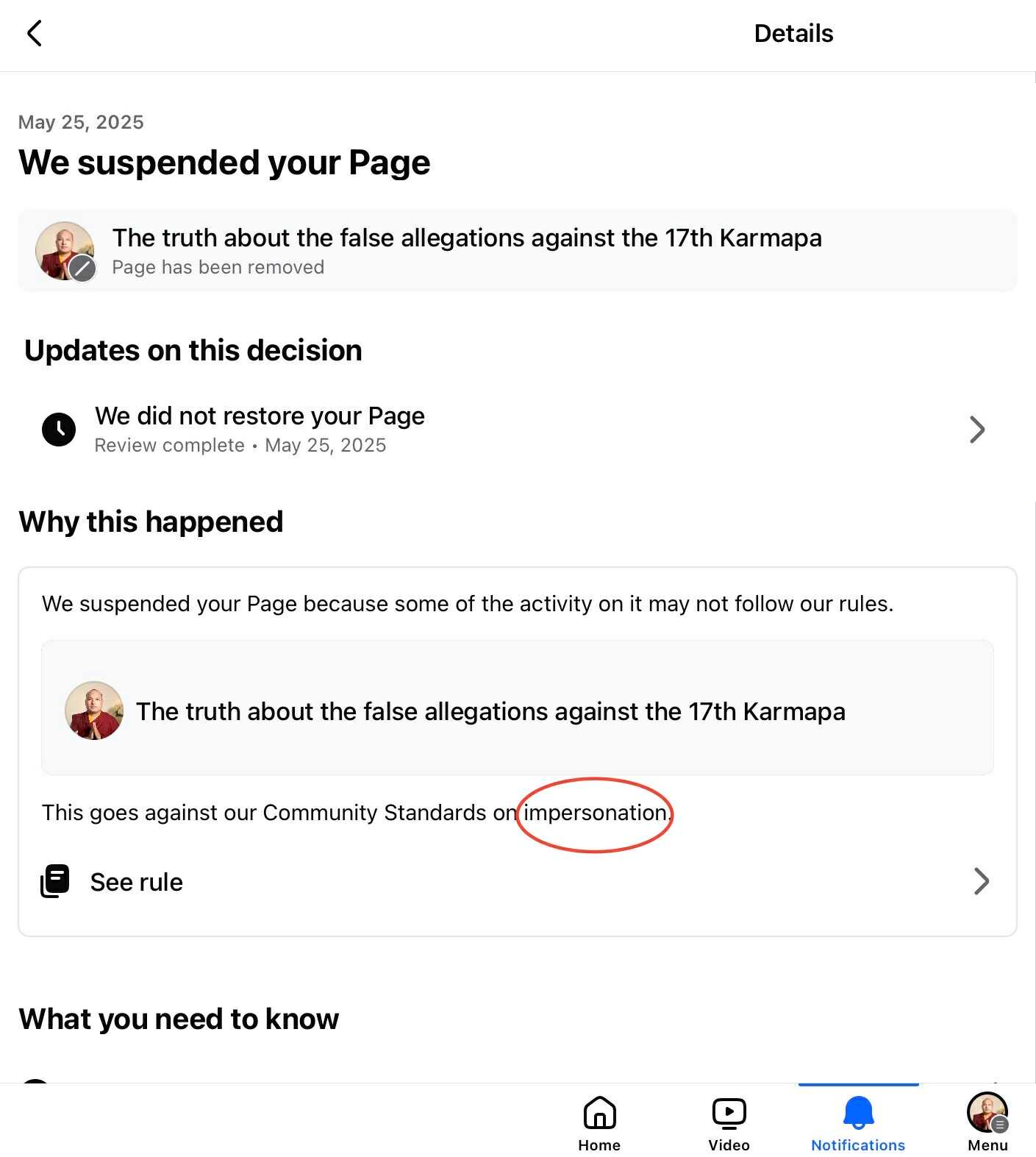The image size is (1036, 1157).
Task: Tap the Notifications bell icon
Action: 858,1113
